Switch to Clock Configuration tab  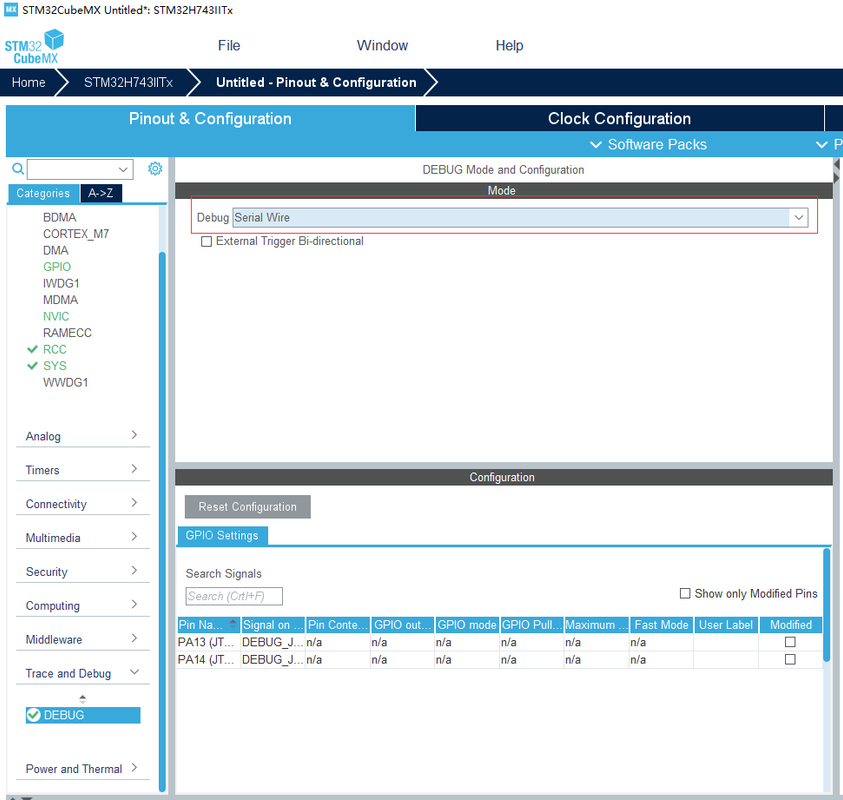pyautogui.click(x=619, y=118)
